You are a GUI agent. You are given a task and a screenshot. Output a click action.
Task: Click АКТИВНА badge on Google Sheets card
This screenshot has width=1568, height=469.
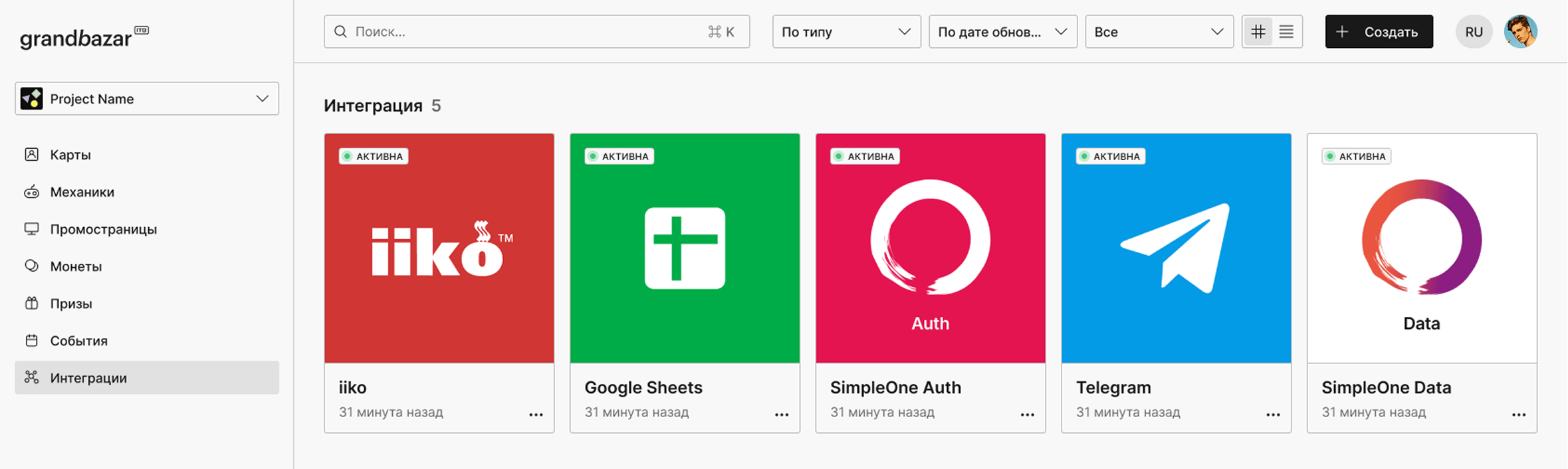click(619, 156)
